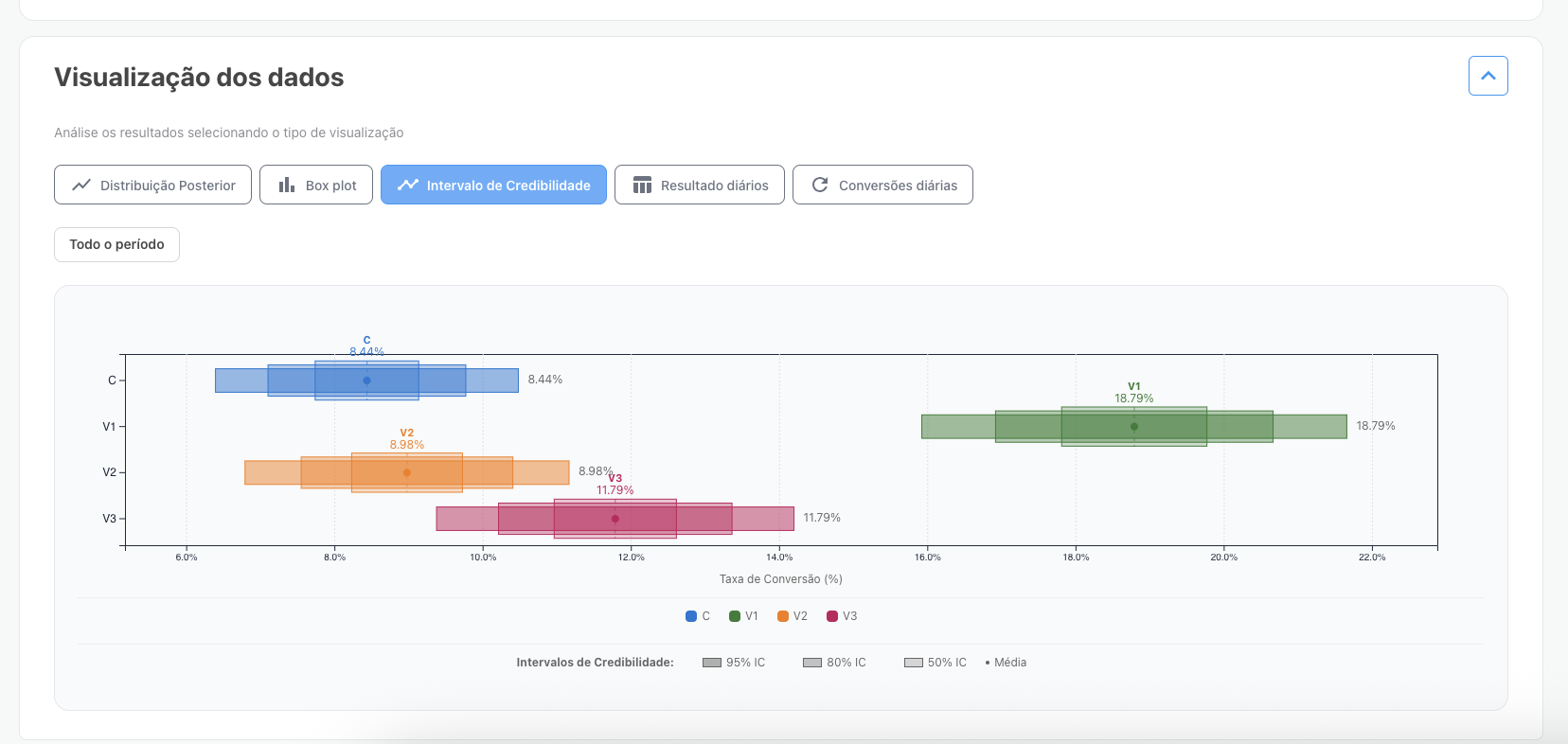This screenshot has height=744, width=1568.
Task: Click the trend icon on Intervalo de Credibilidade
Action: point(408,185)
